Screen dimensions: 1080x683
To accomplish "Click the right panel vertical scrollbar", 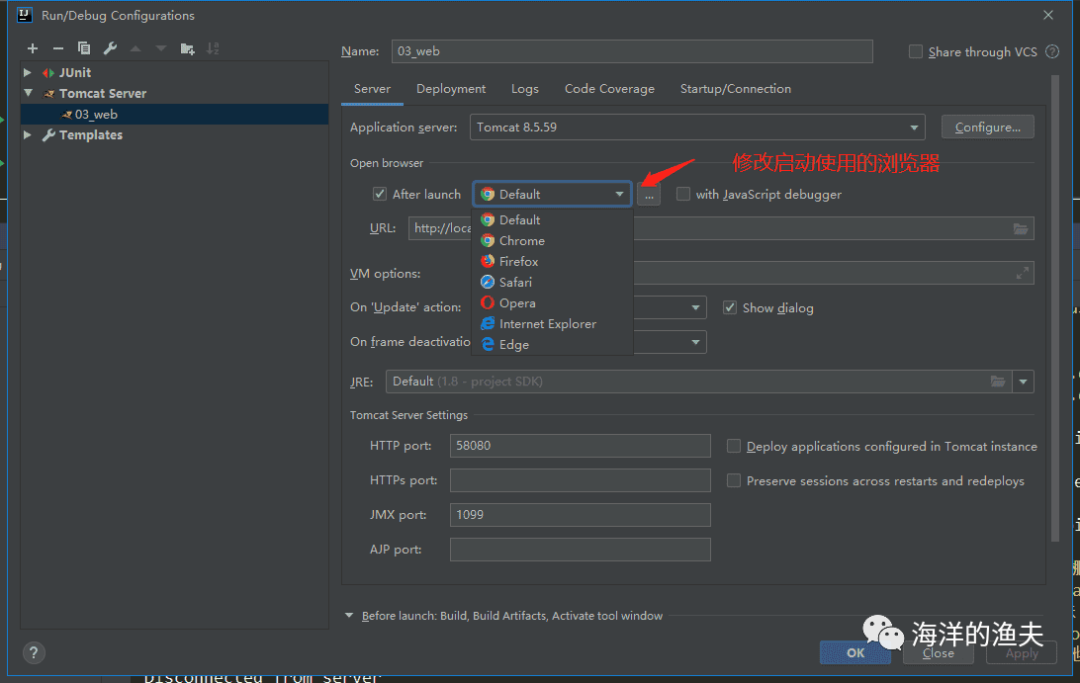I will pyautogui.click(x=1055, y=308).
